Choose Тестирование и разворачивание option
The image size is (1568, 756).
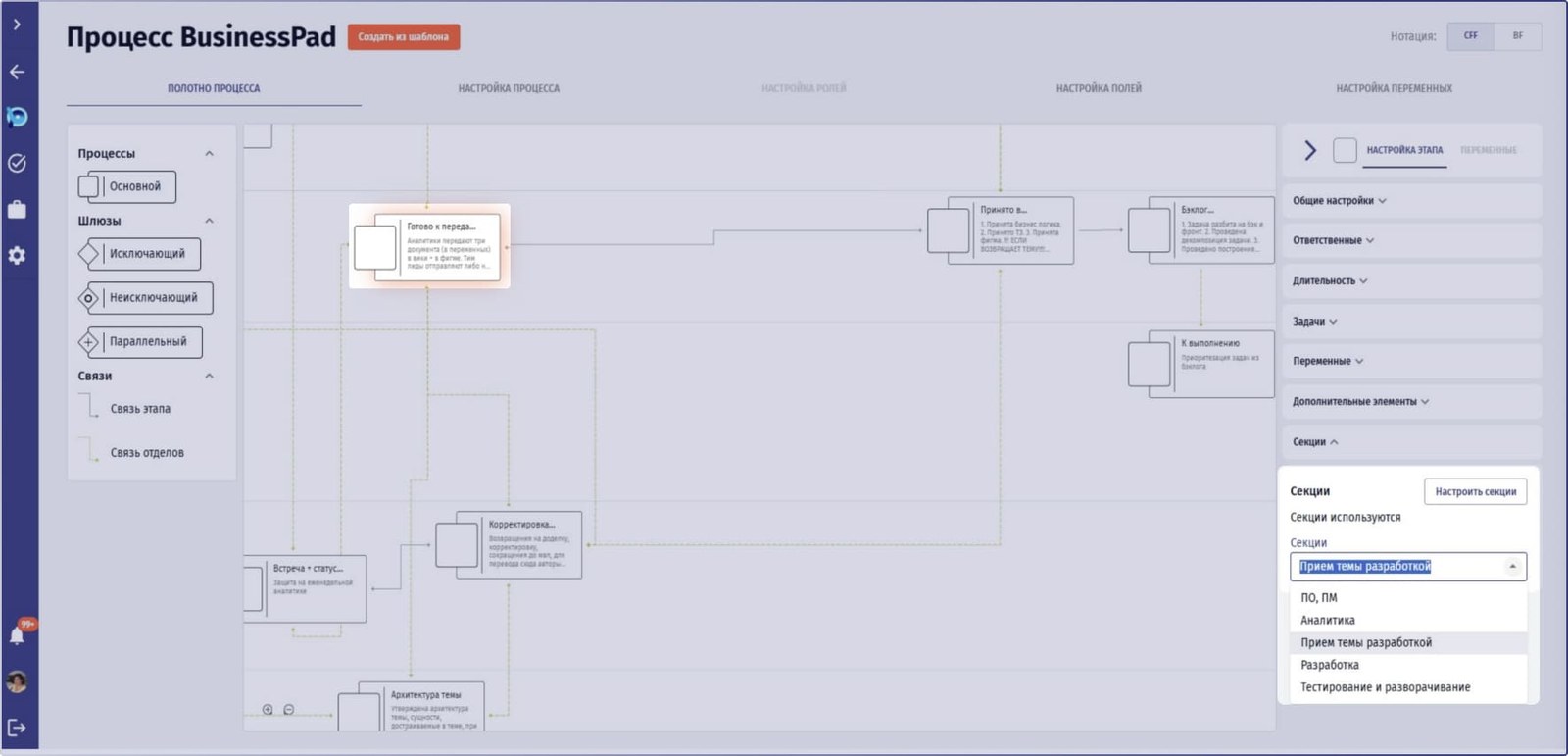point(1408,687)
